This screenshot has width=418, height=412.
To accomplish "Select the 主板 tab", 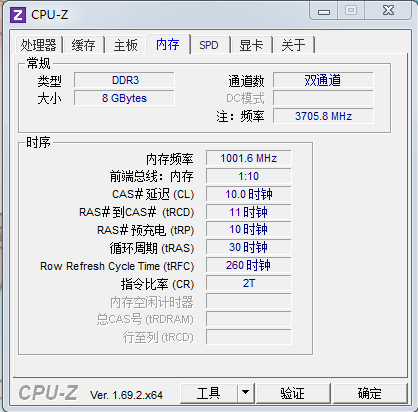I will pyautogui.click(x=125, y=45).
